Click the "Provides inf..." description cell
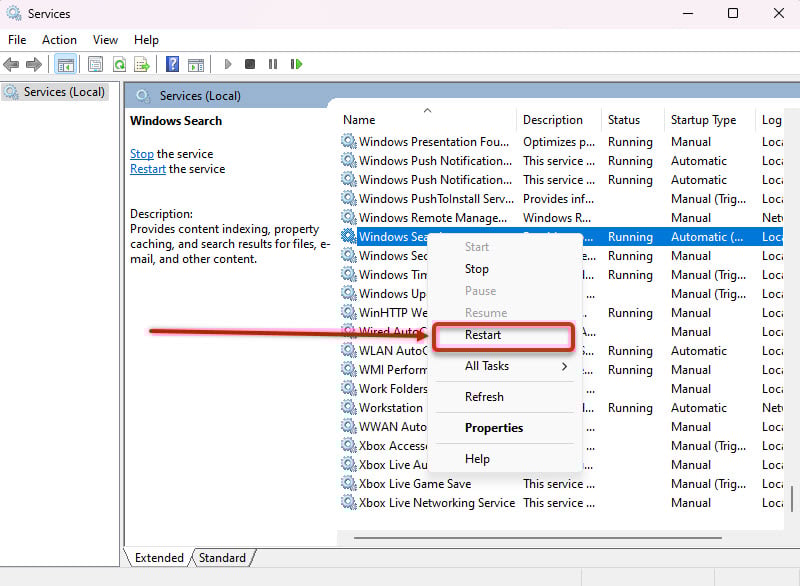 (558, 199)
